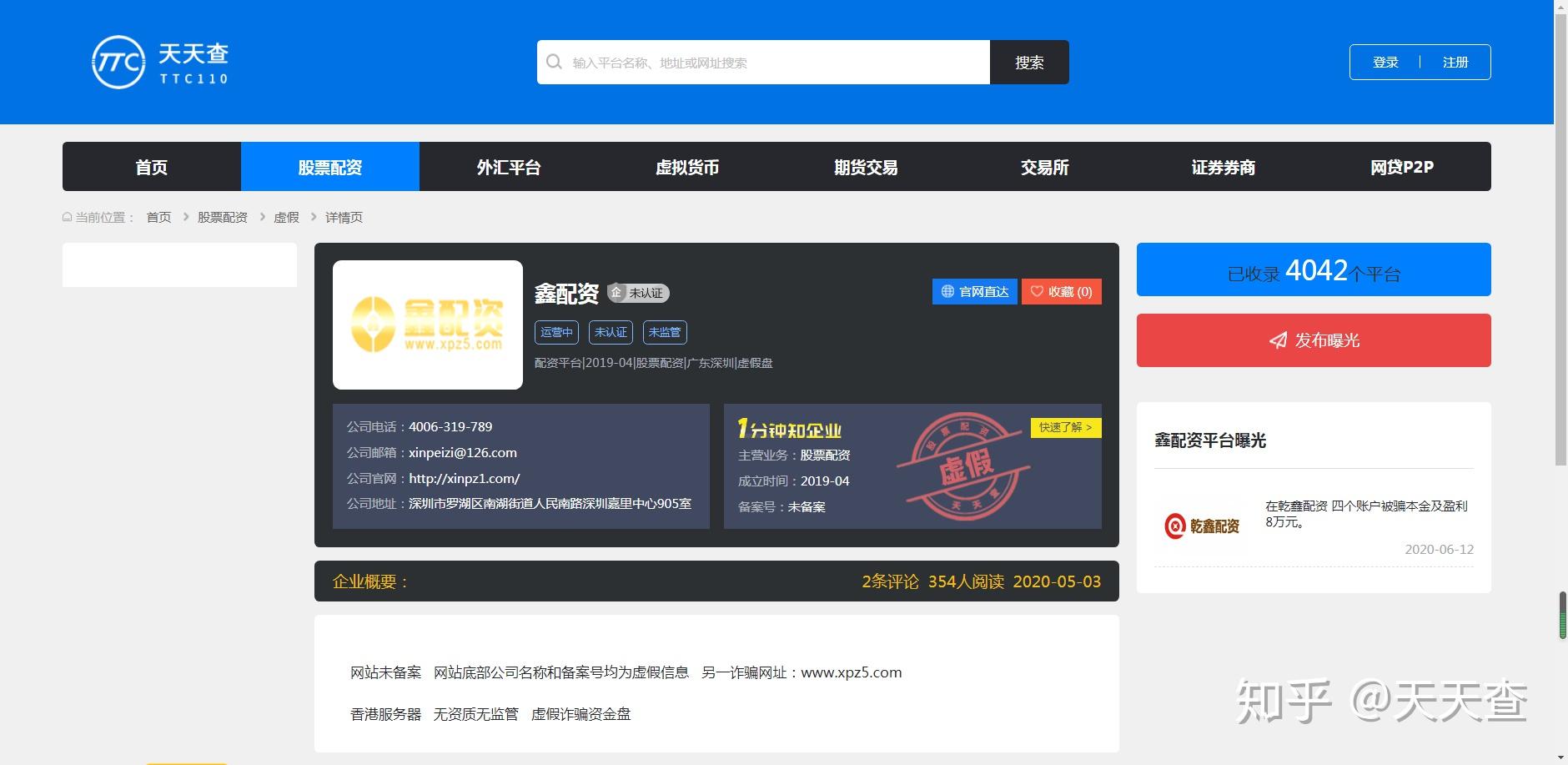1568x765 pixels.
Task: Click the blue 未认证 tag
Action: click(x=611, y=332)
